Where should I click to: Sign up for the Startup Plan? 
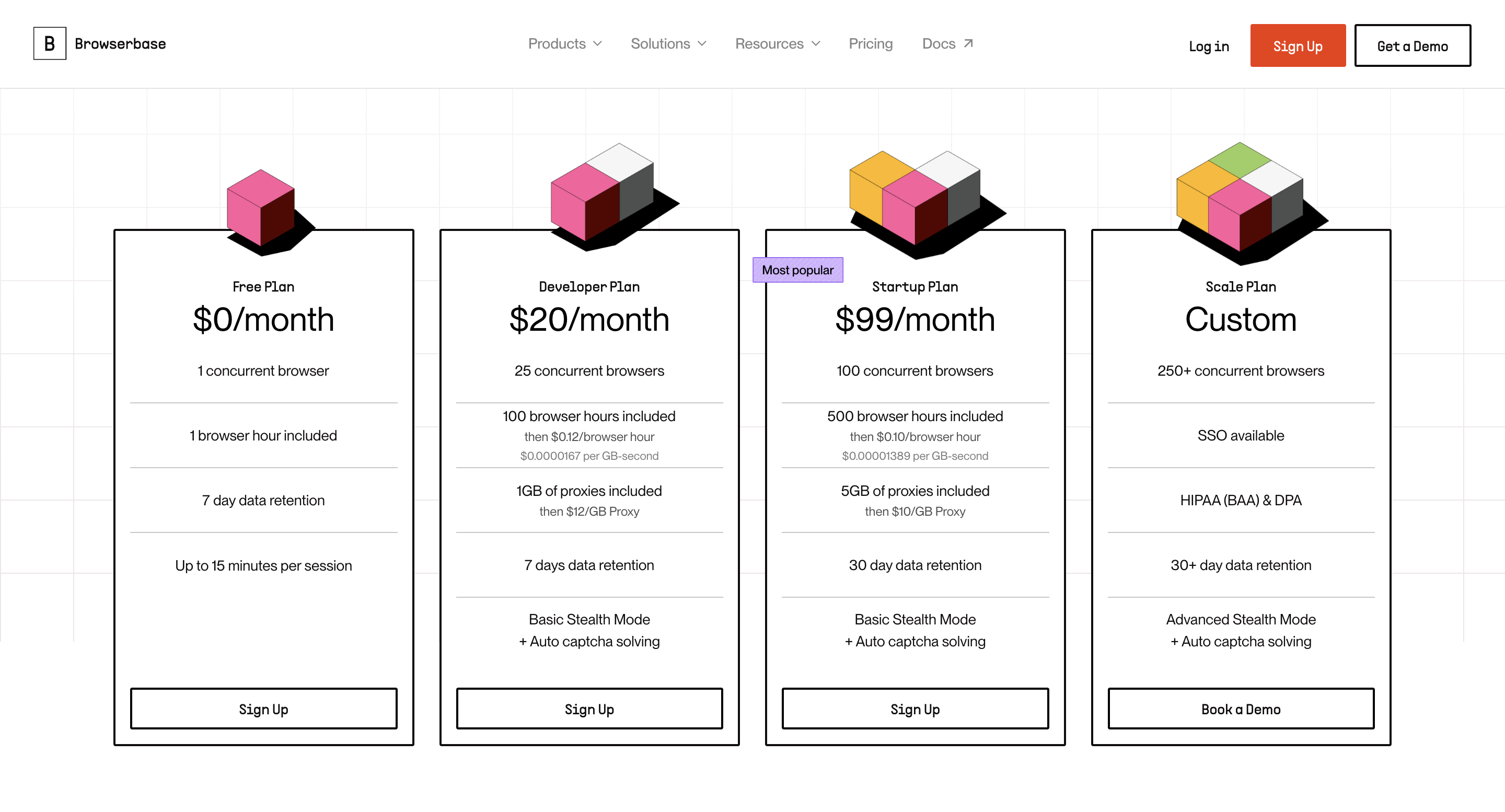coord(915,709)
